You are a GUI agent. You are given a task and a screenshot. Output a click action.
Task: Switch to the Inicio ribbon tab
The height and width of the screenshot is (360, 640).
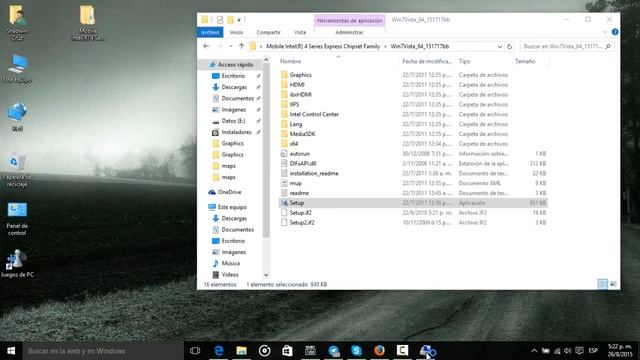[x=236, y=32]
